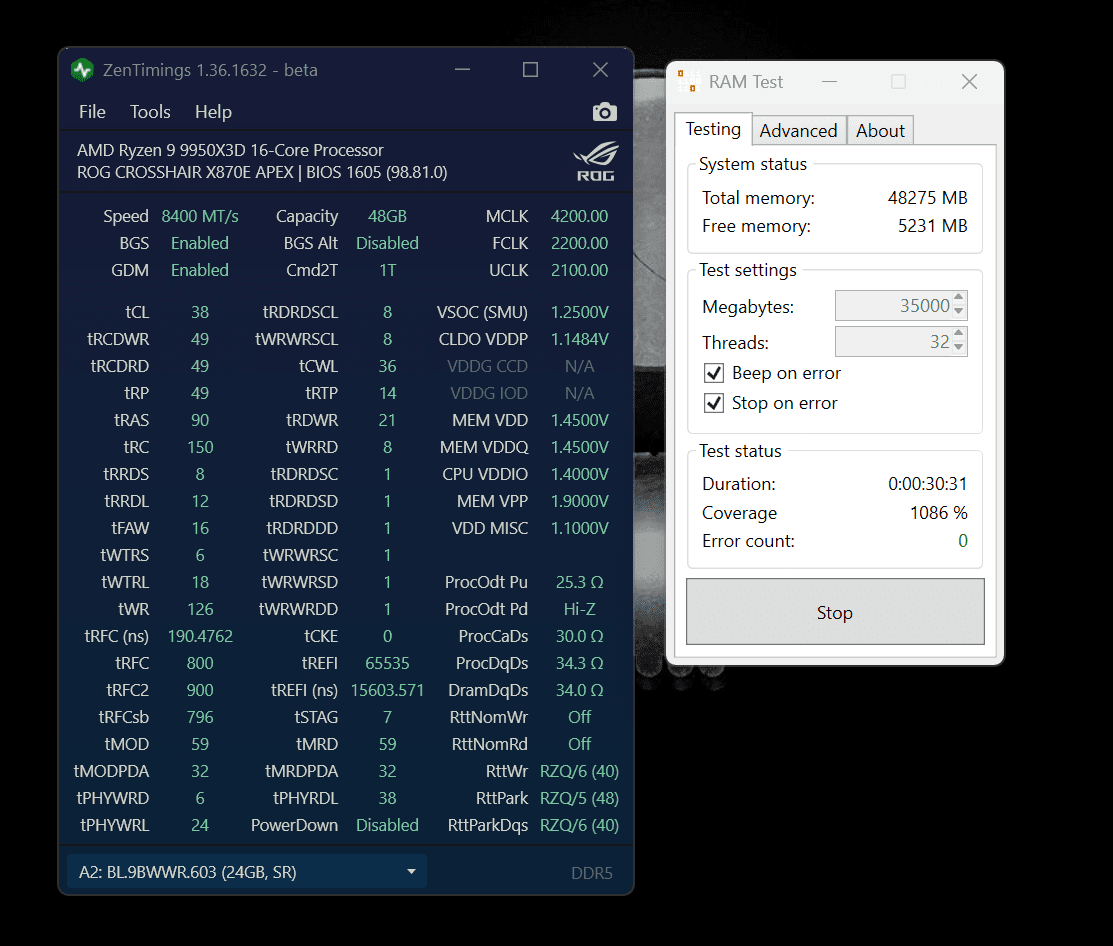Click the Stop button in RAM Test

tap(835, 612)
